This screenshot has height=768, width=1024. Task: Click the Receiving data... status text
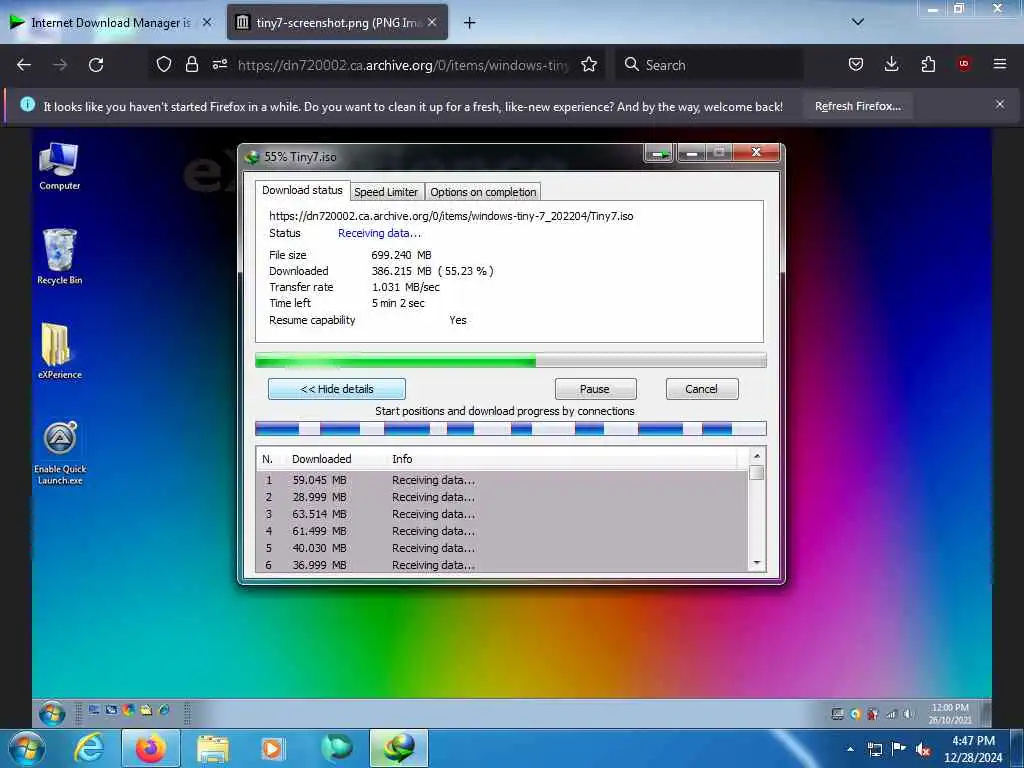[x=379, y=233]
